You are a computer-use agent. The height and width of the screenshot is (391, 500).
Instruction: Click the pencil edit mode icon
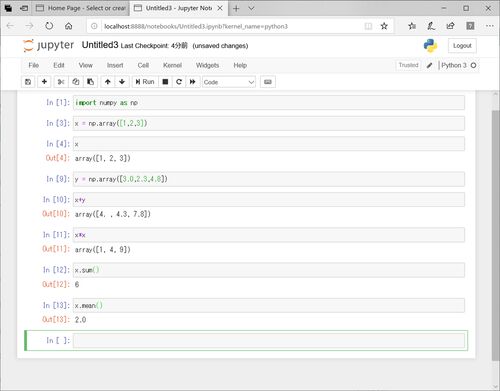(429, 65)
